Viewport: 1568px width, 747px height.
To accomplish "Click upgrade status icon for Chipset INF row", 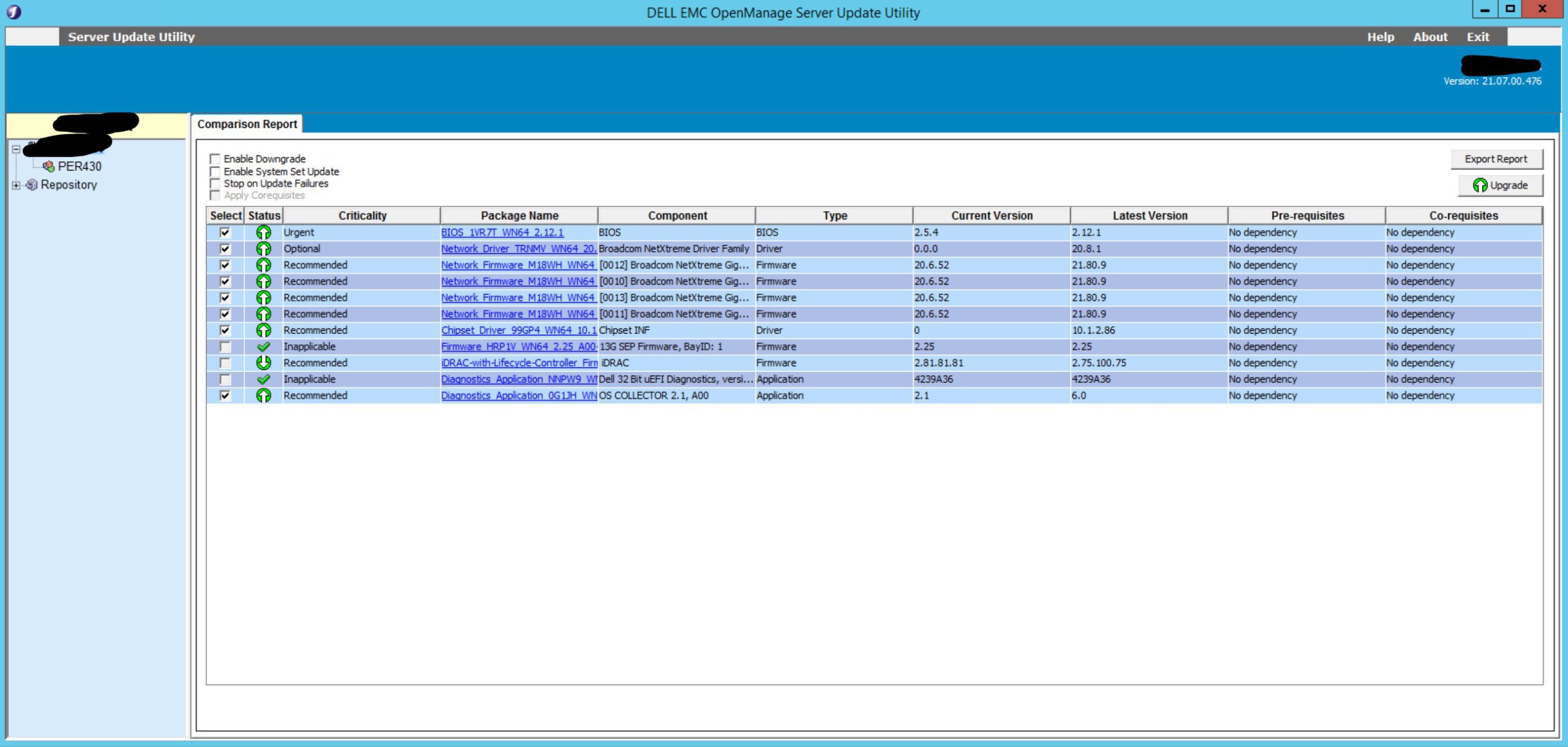I will click(x=263, y=330).
